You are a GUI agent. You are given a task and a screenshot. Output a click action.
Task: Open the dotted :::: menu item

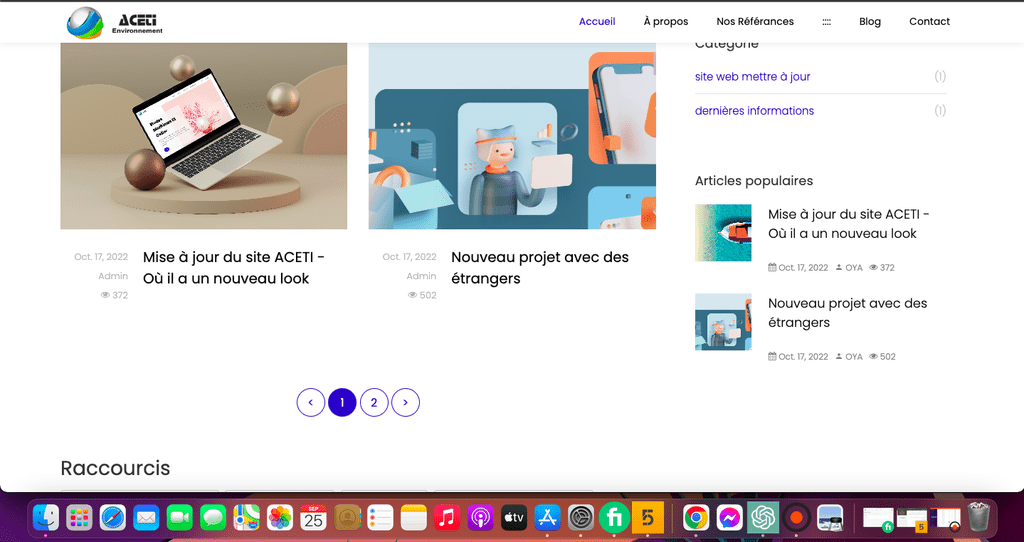pos(826,22)
